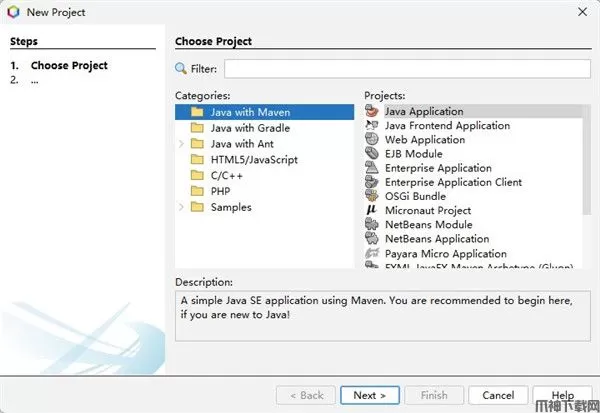Image resolution: width=600 pixels, height=413 pixels.
Task: Click the Java Application project icon
Action: pos(372,112)
